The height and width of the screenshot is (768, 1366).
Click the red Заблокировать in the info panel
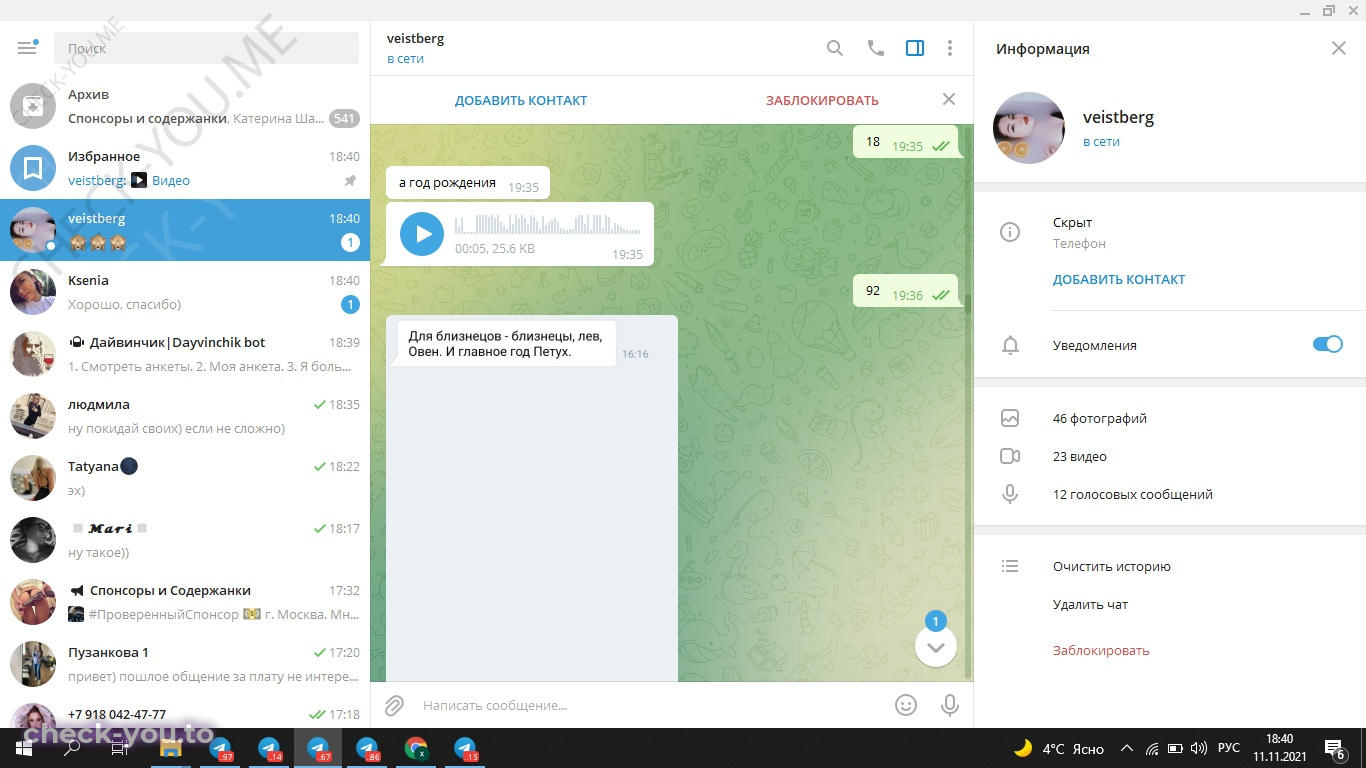(1101, 651)
